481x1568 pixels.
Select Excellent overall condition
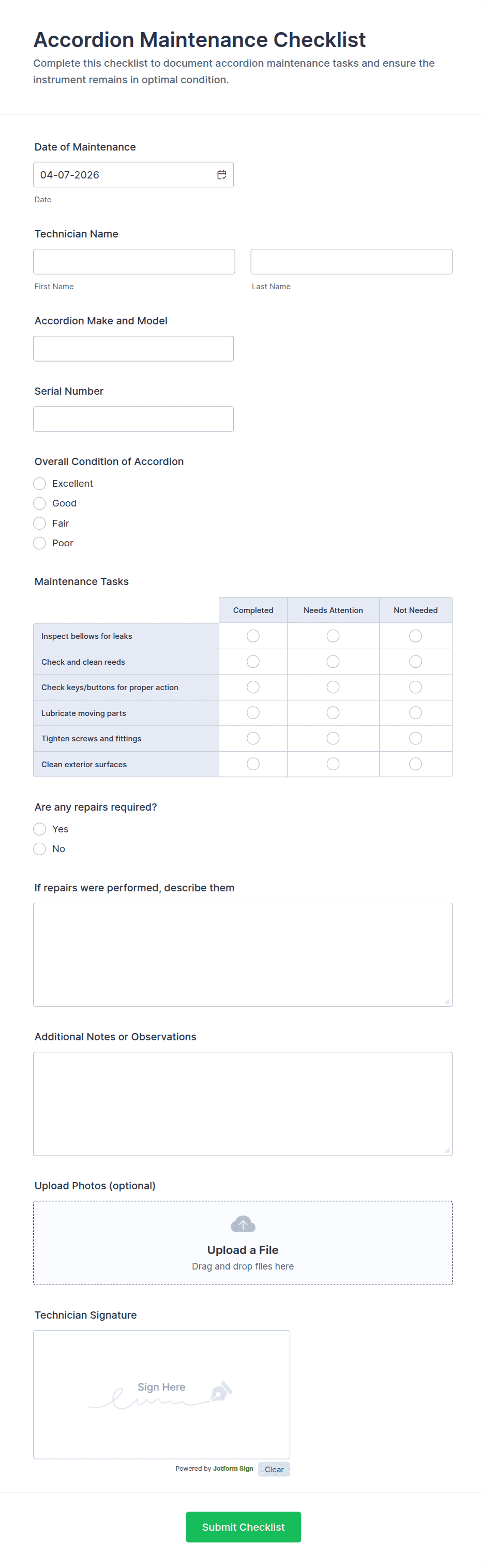[x=40, y=483]
